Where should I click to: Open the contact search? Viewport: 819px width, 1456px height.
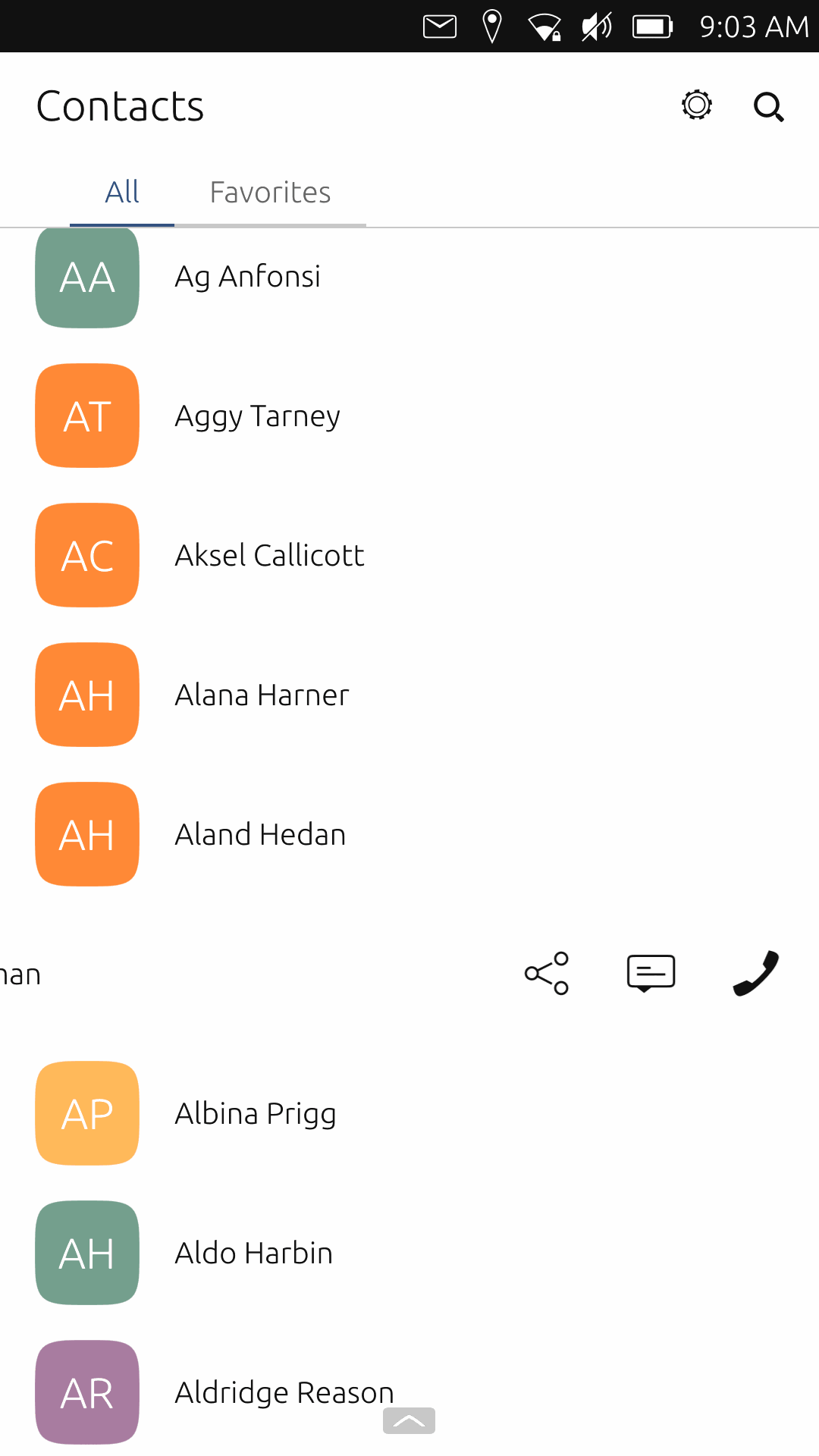pos(768,107)
